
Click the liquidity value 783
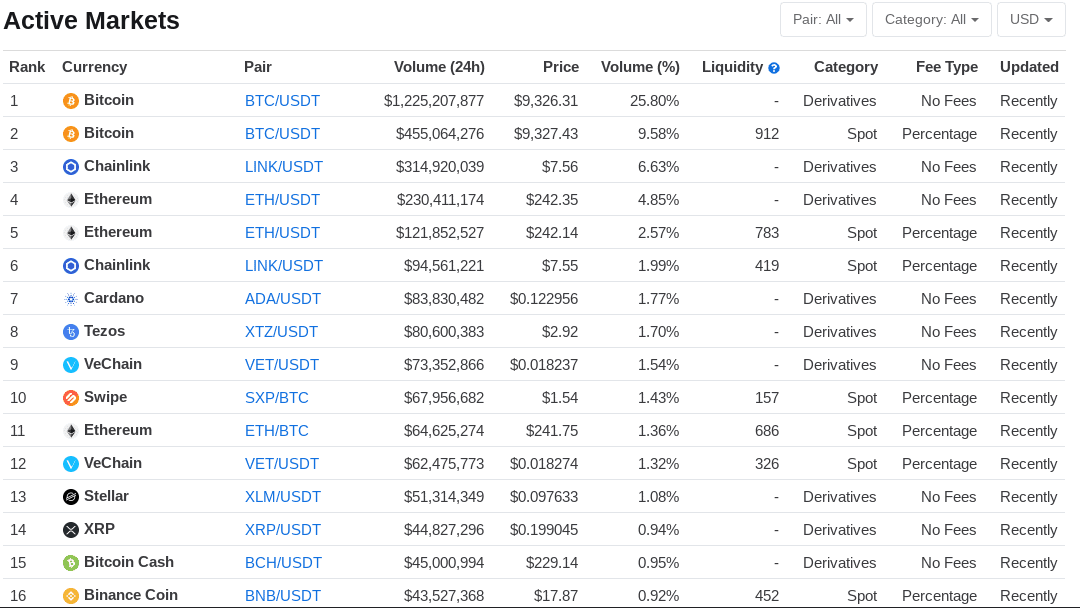[x=767, y=233]
